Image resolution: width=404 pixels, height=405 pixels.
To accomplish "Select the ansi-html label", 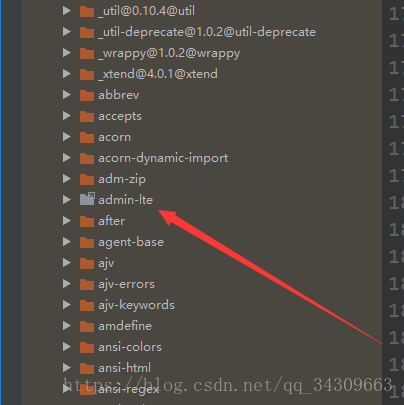I will click(x=124, y=368).
